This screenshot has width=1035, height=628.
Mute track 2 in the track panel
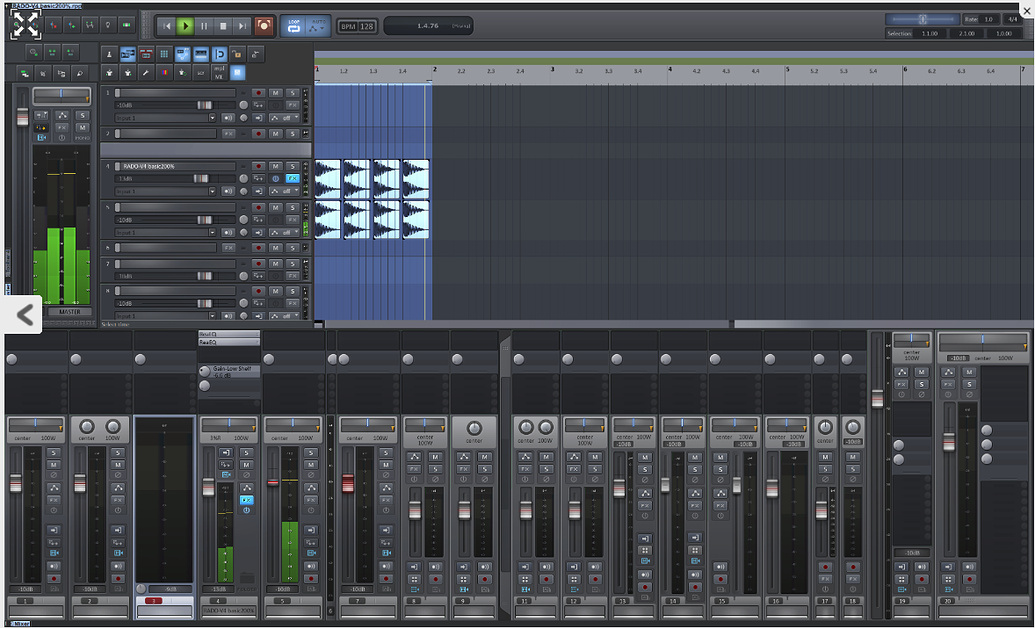coord(276,133)
